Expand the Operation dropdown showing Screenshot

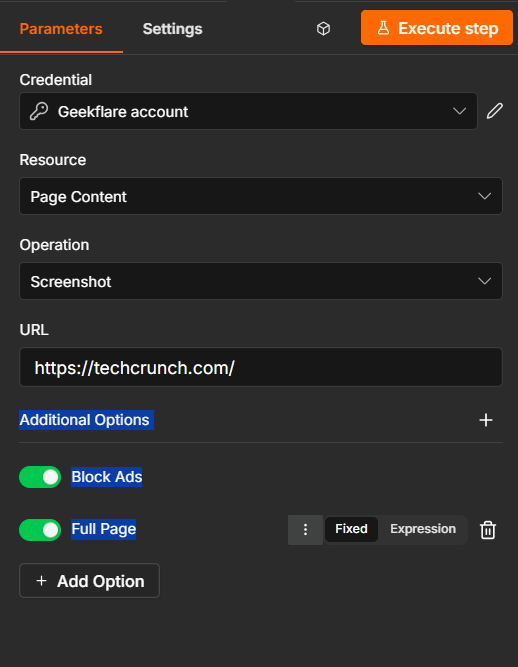point(261,281)
